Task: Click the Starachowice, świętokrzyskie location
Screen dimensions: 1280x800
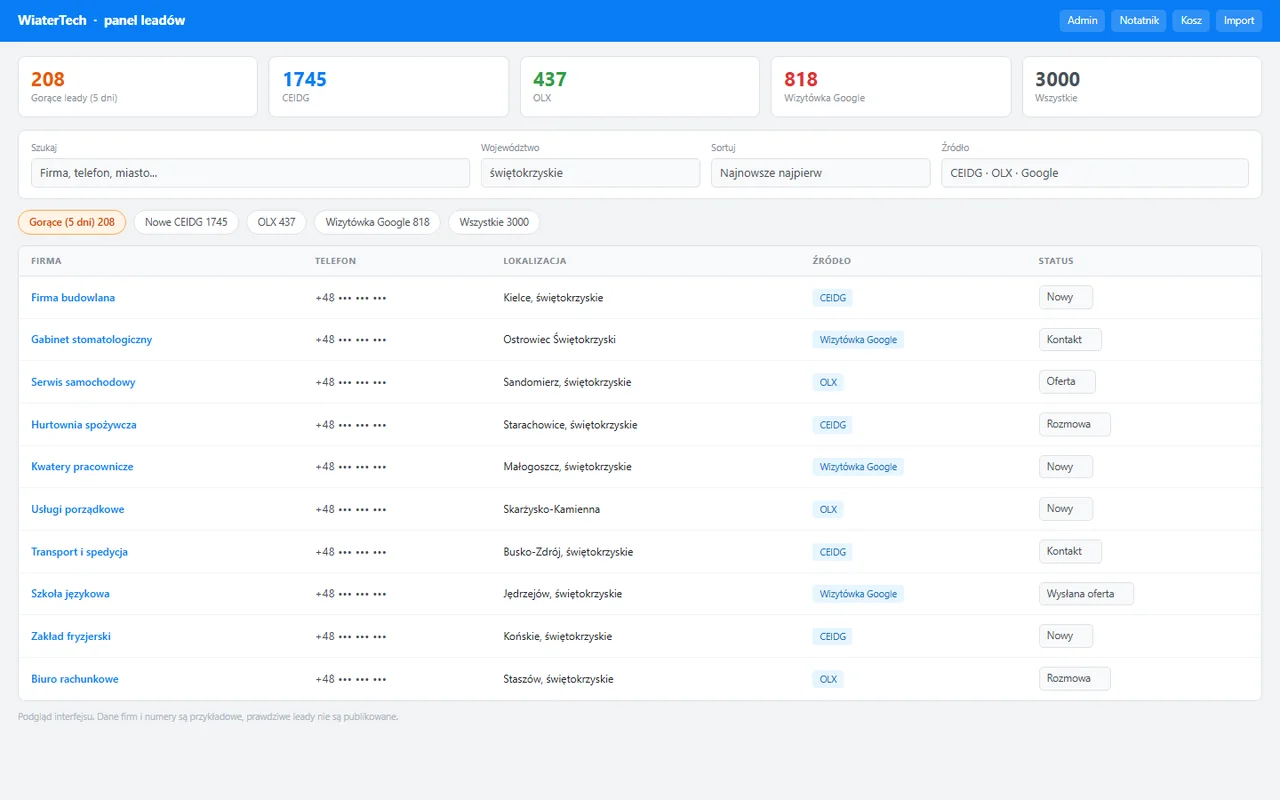Action: (x=570, y=425)
